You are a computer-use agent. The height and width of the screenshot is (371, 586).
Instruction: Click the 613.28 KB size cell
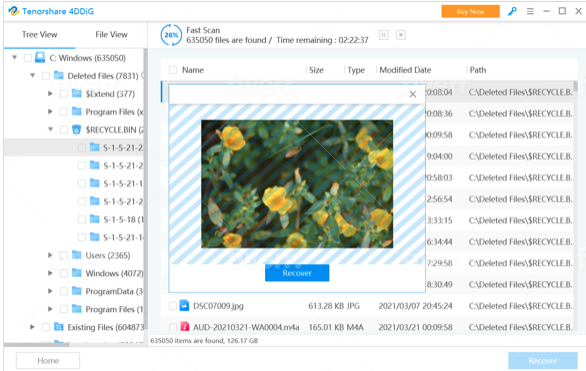click(326, 306)
